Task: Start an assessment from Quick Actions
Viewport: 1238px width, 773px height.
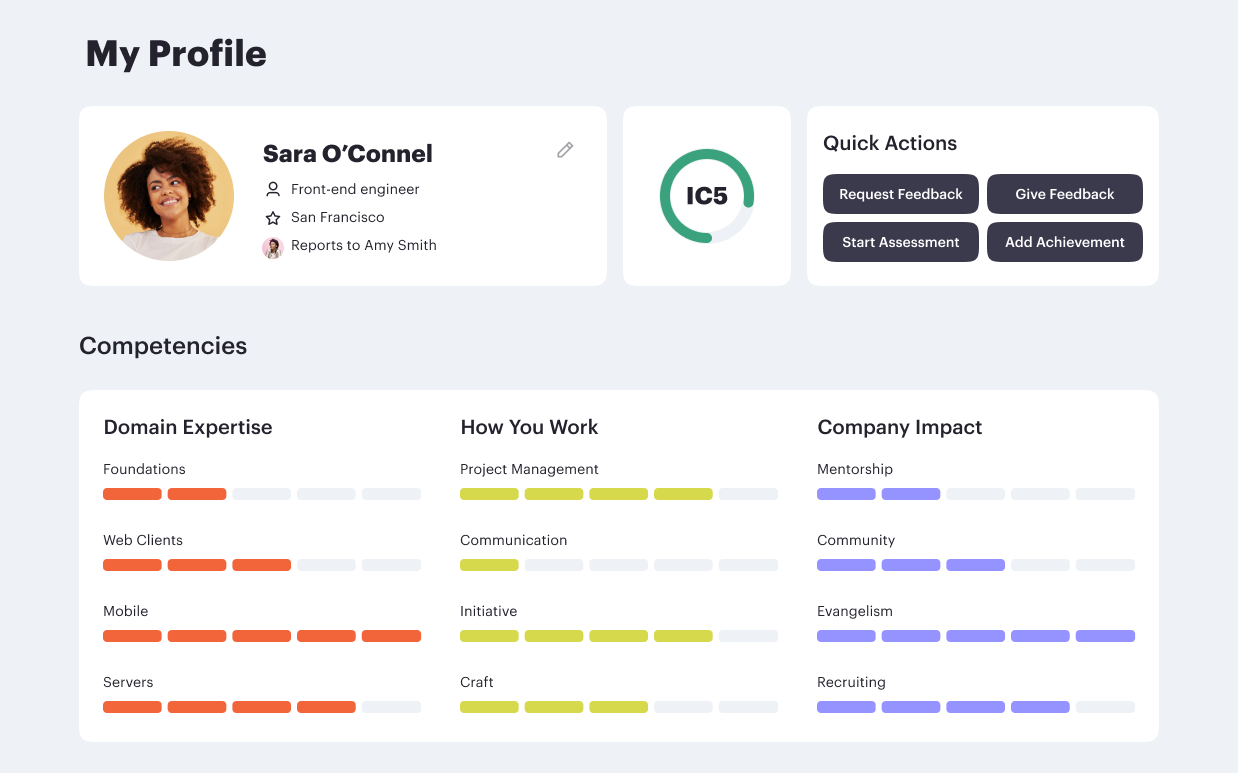Action: (x=900, y=242)
